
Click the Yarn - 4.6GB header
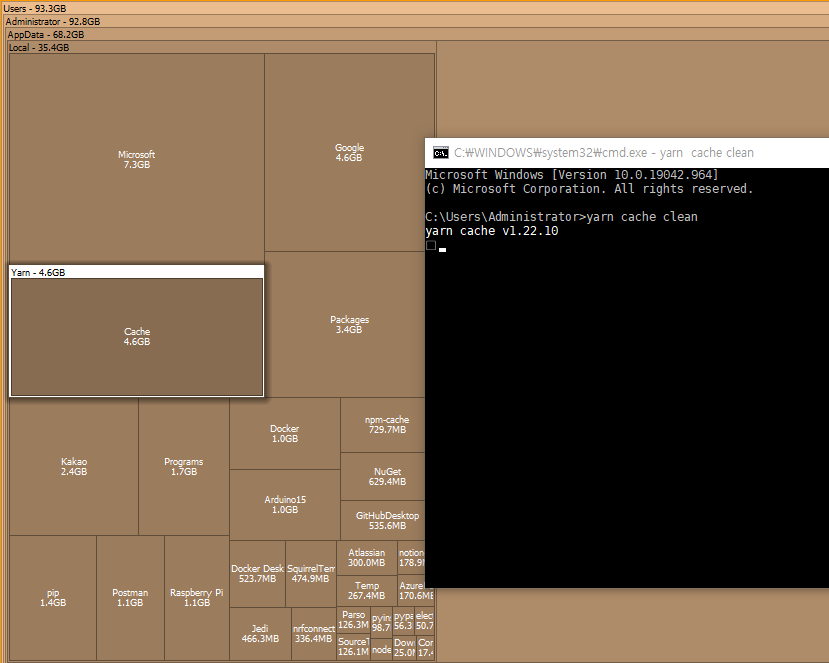tap(136, 272)
